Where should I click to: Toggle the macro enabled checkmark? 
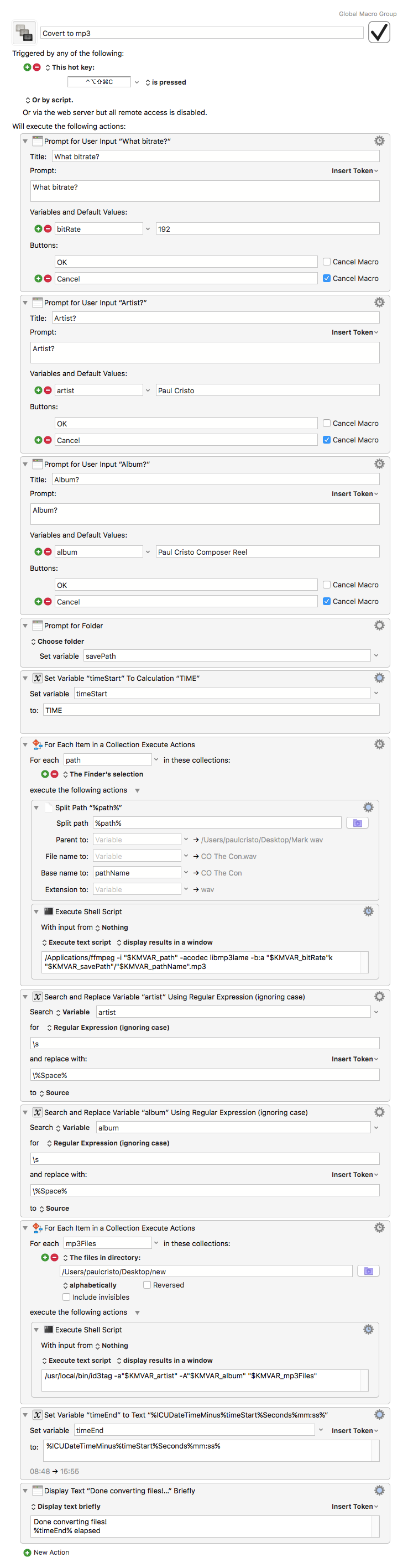379,32
